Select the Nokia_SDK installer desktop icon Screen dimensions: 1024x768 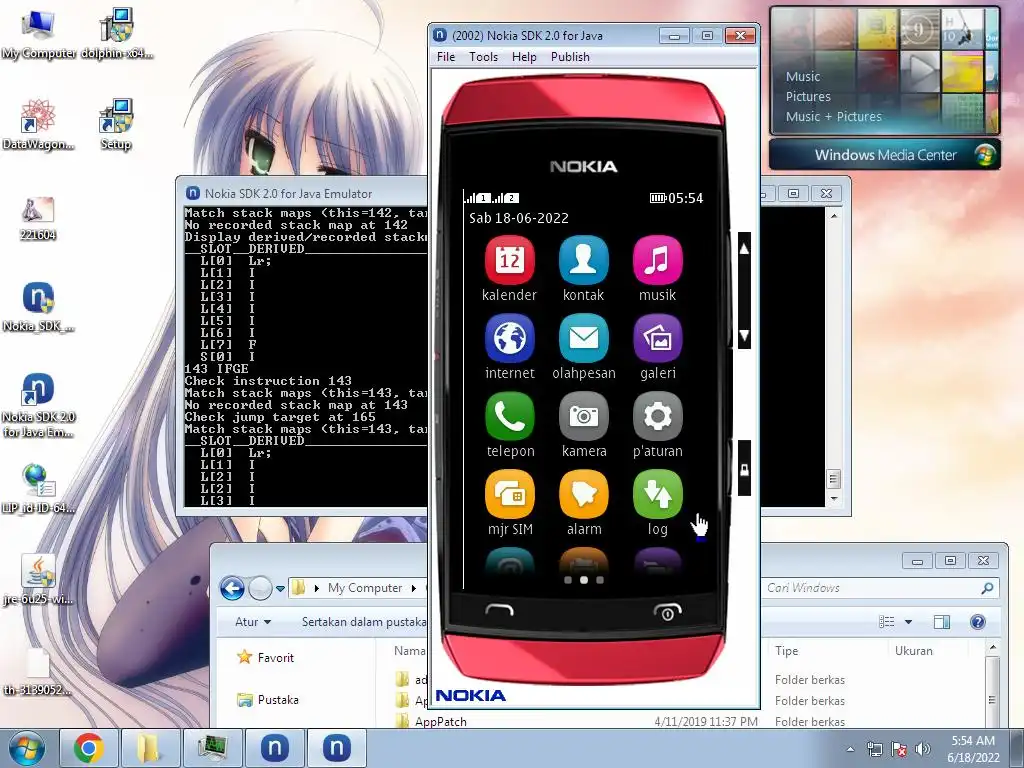38,307
